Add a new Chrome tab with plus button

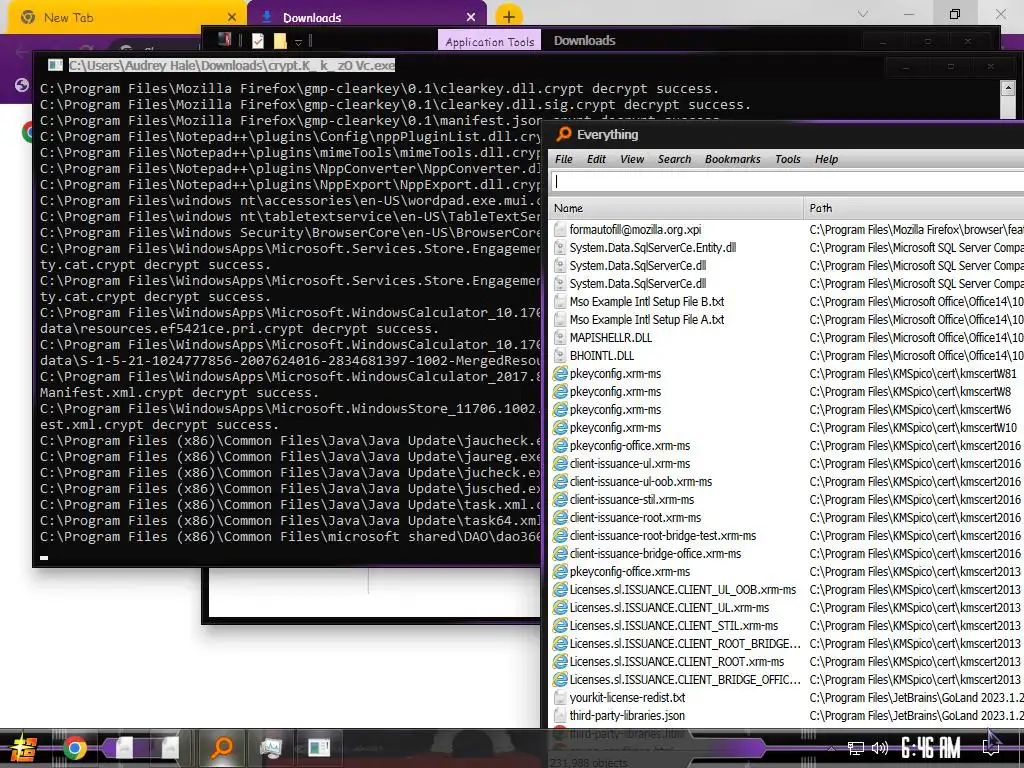(509, 17)
